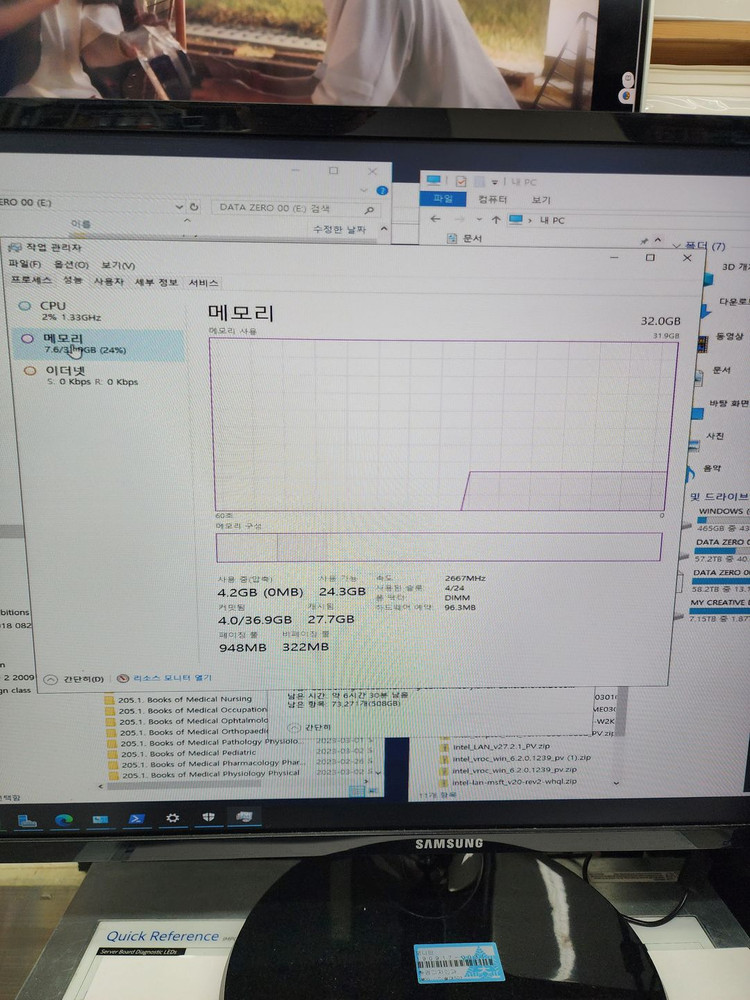Select the 메모리 performance item

(99, 344)
